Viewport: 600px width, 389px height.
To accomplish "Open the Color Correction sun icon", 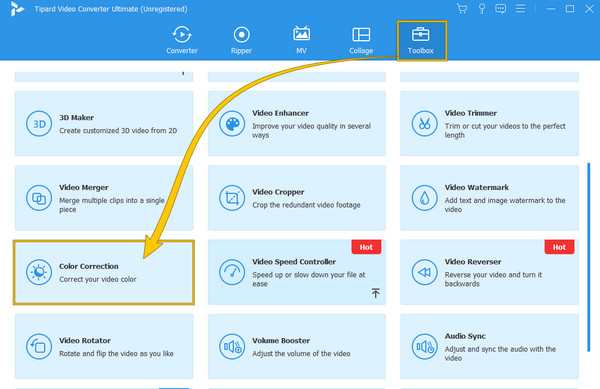I will [39, 272].
